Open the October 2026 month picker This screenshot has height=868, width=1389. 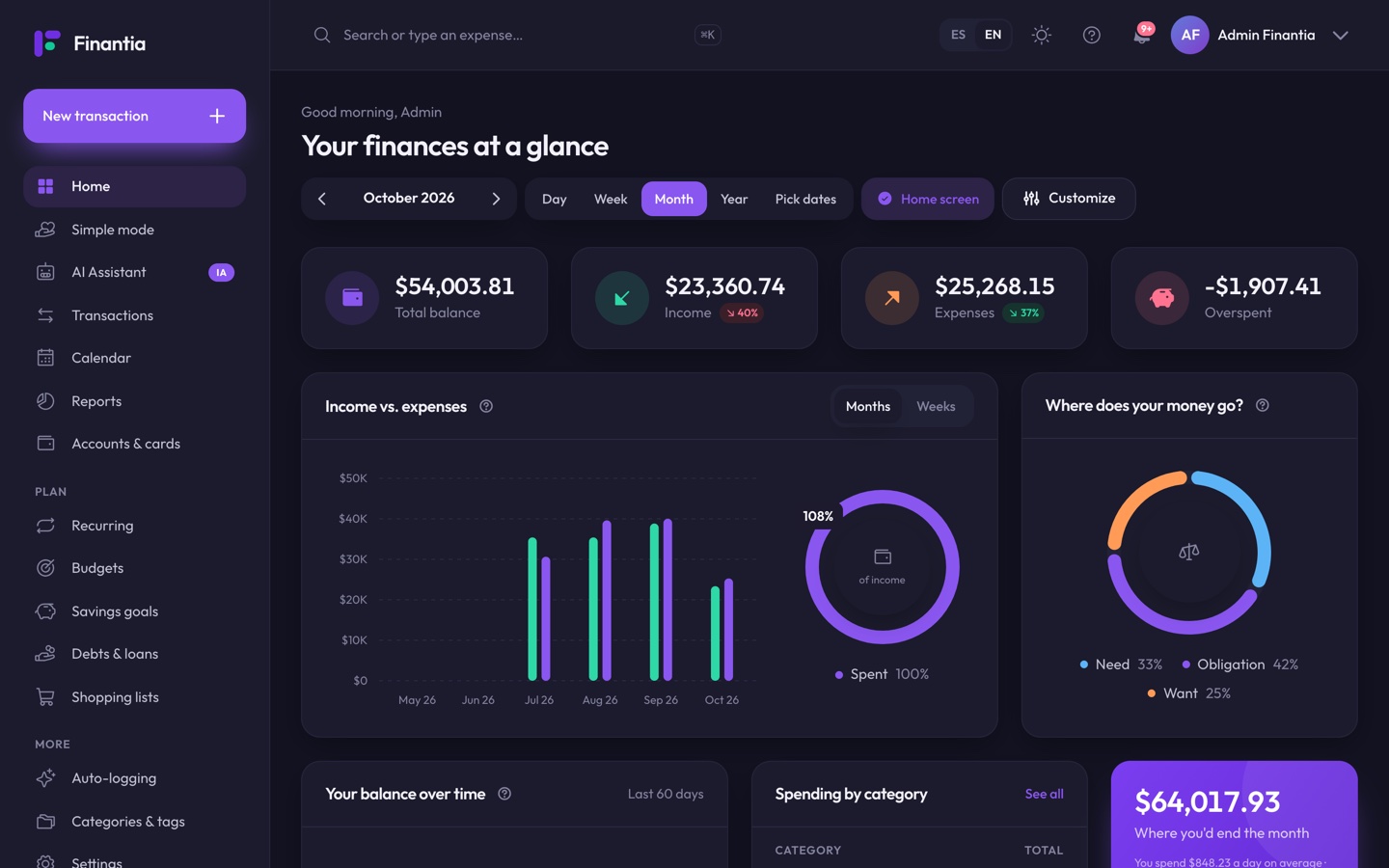point(409,198)
